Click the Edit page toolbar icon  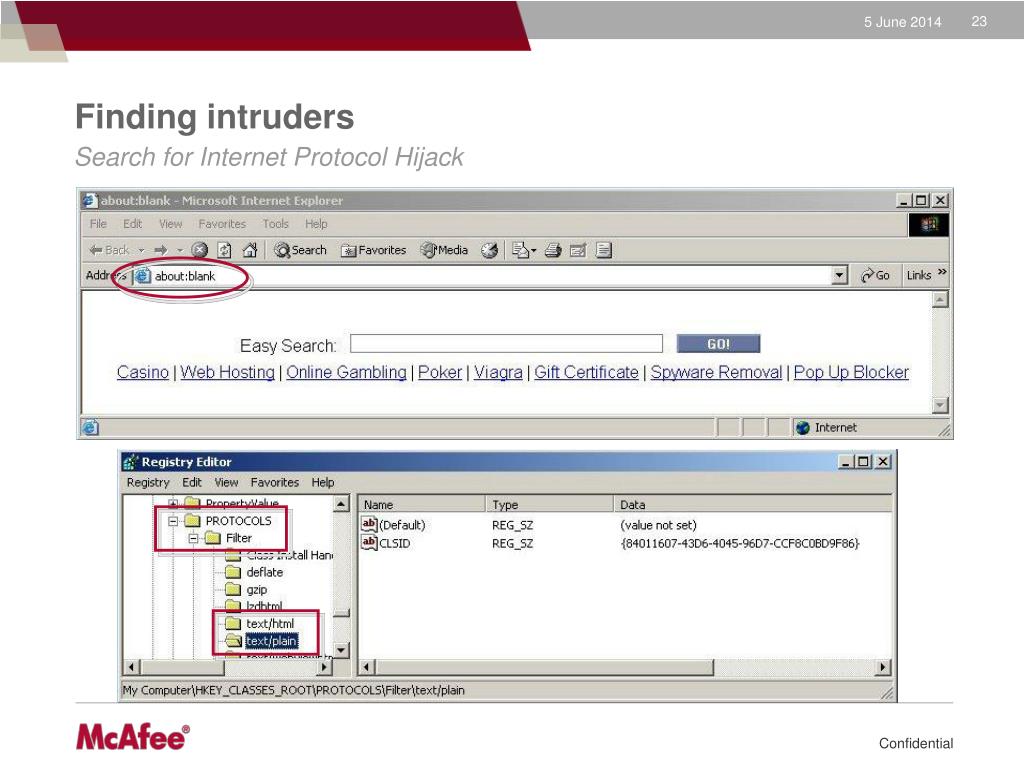coord(578,250)
